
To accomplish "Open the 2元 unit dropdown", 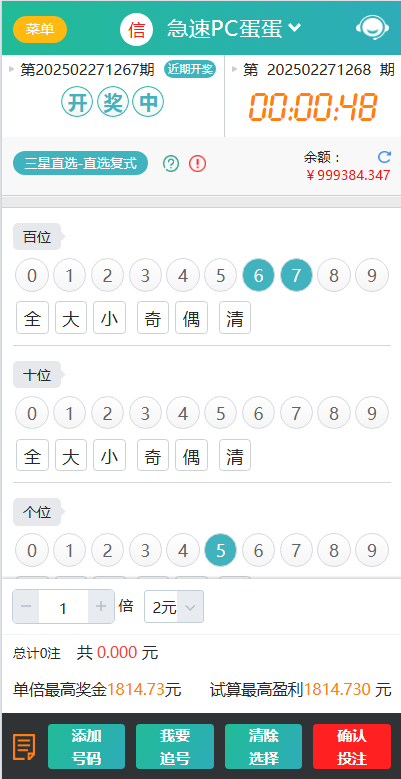I will [173, 607].
